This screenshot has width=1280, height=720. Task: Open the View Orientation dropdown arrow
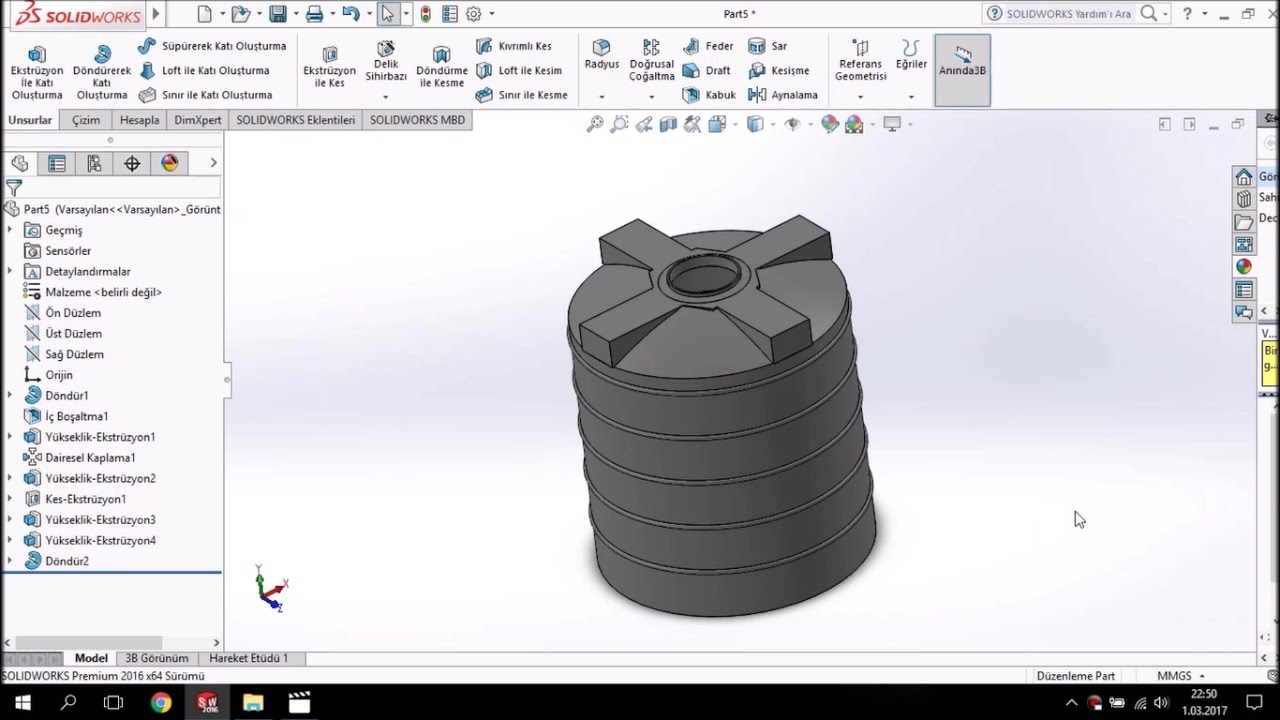735,125
